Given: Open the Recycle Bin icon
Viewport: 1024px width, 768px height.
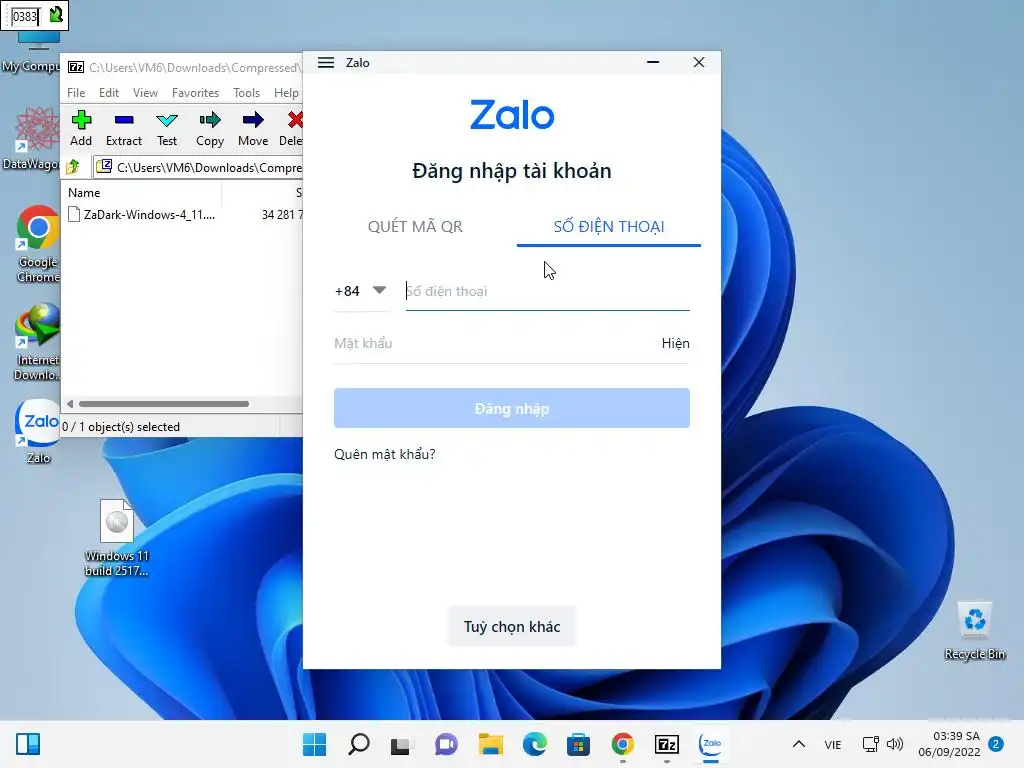Looking at the screenshot, I should coord(974,631).
